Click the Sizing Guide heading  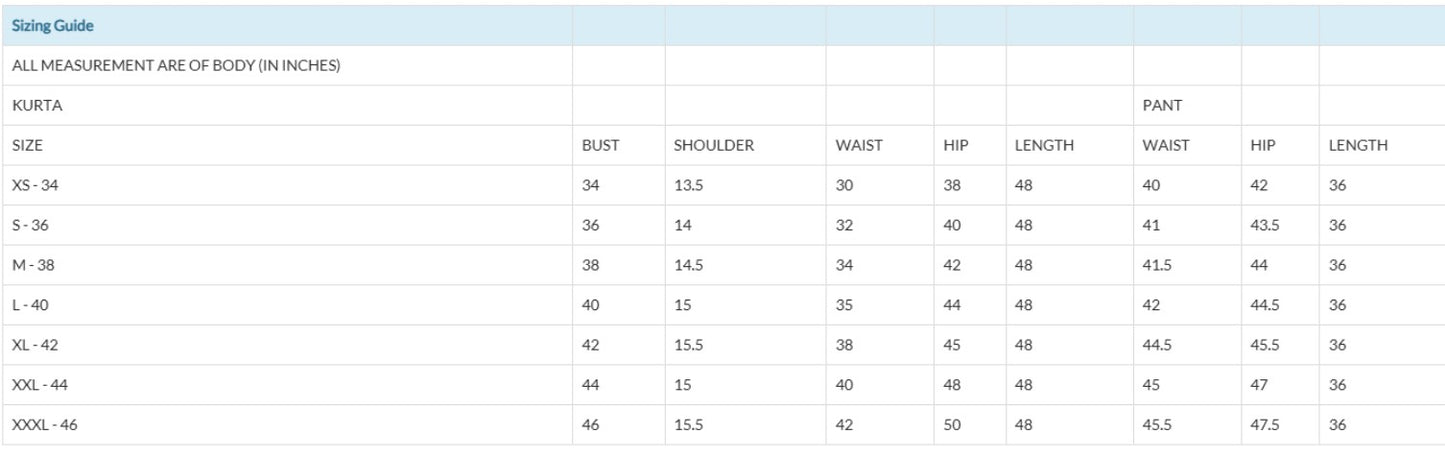[53, 26]
